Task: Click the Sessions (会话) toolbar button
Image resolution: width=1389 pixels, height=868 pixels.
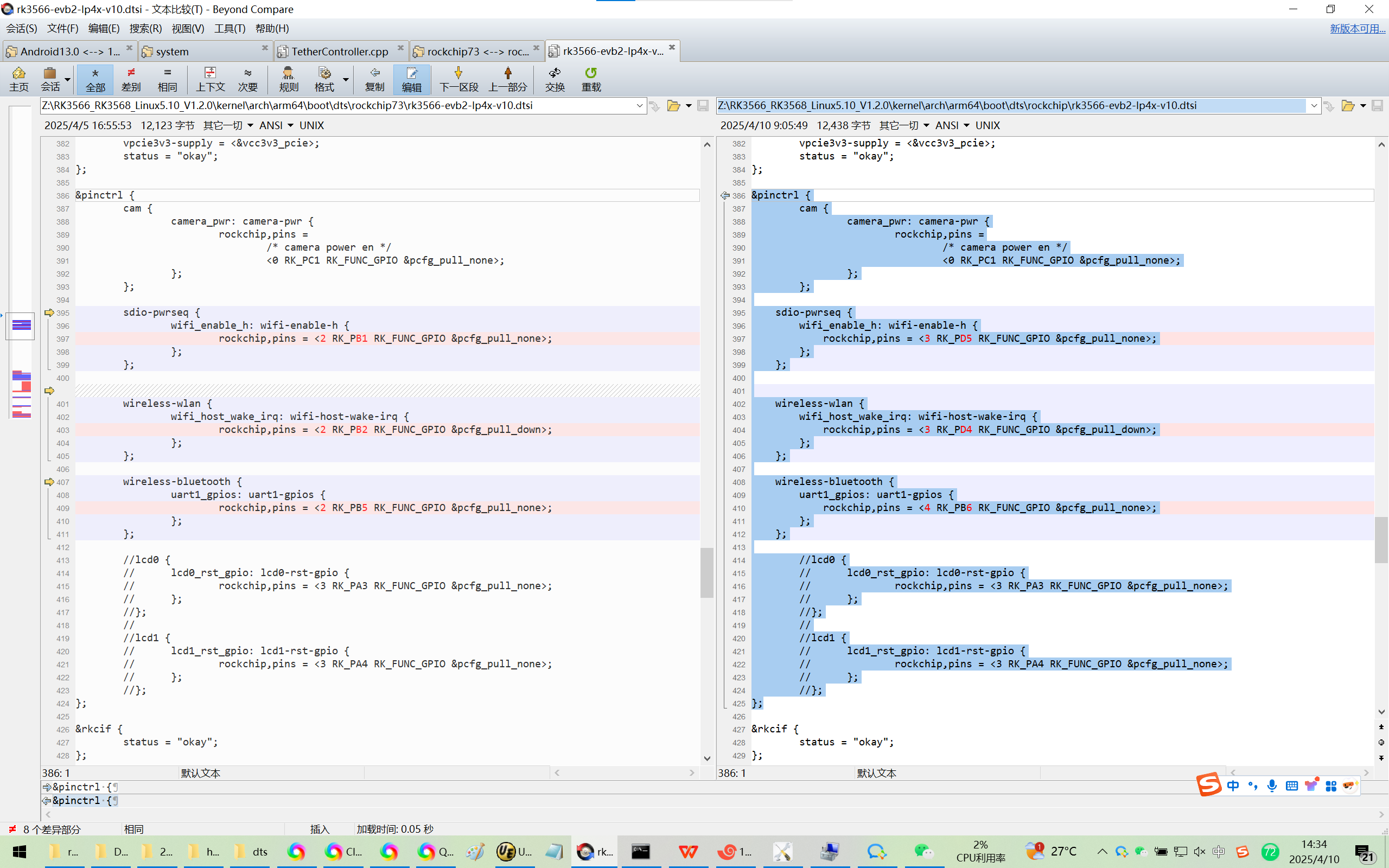Action: [50, 79]
